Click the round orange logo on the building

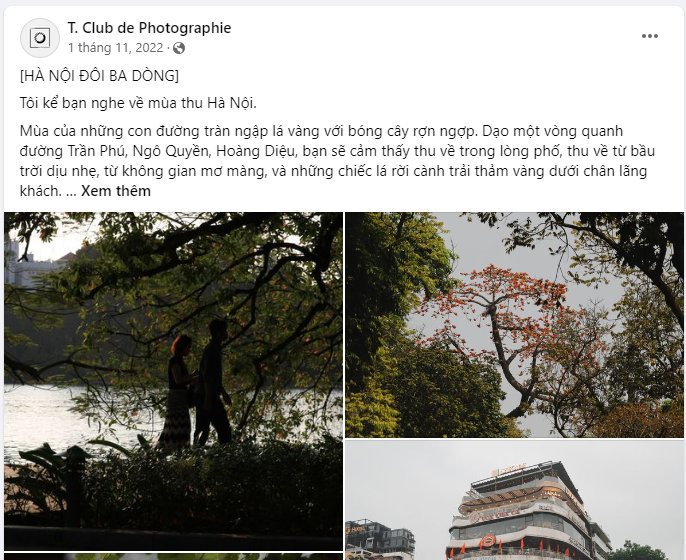487,541
